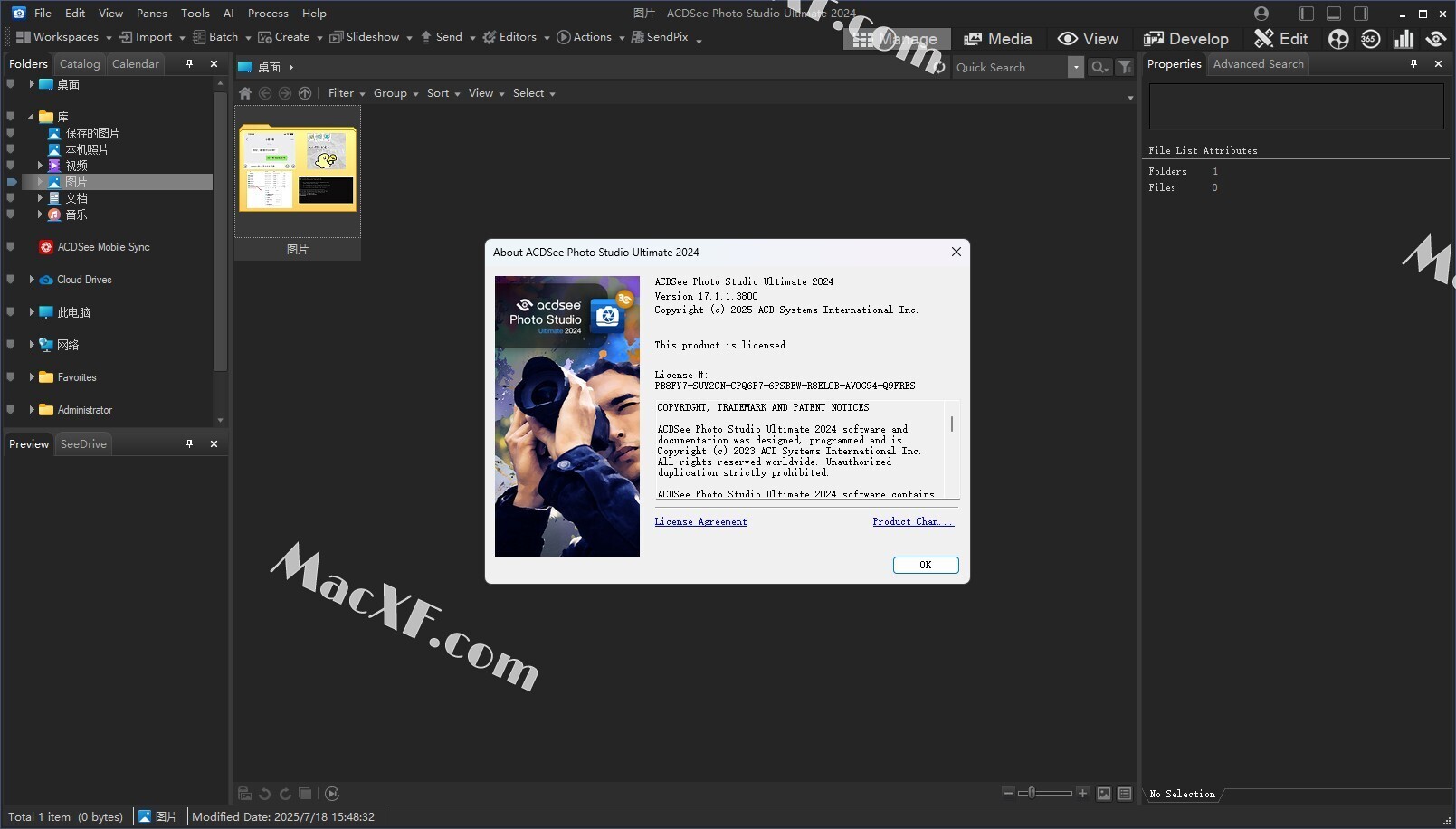
Task: Switch to Media mode
Action: [998, 39]
